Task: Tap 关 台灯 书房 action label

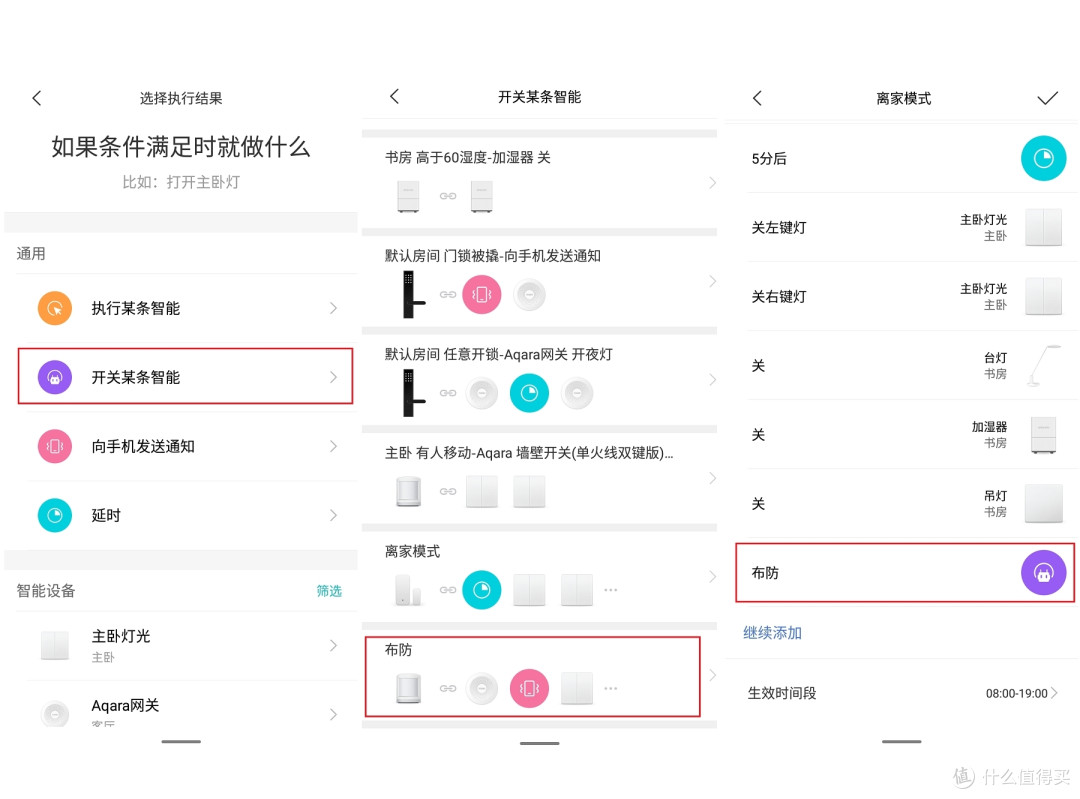Action: [x=758, y=366]
